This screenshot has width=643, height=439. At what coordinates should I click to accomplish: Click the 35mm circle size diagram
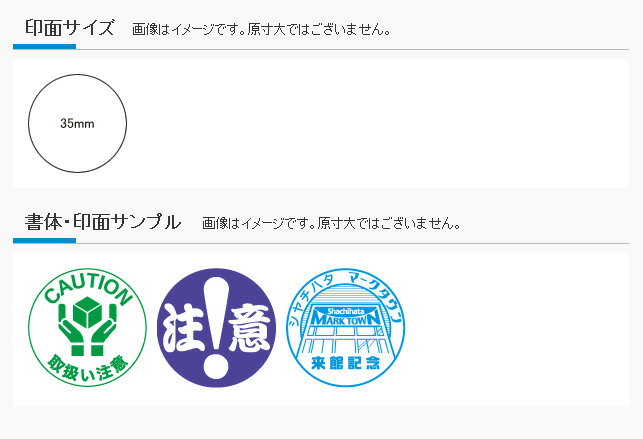pyautogui.click(x=78, y=123)
